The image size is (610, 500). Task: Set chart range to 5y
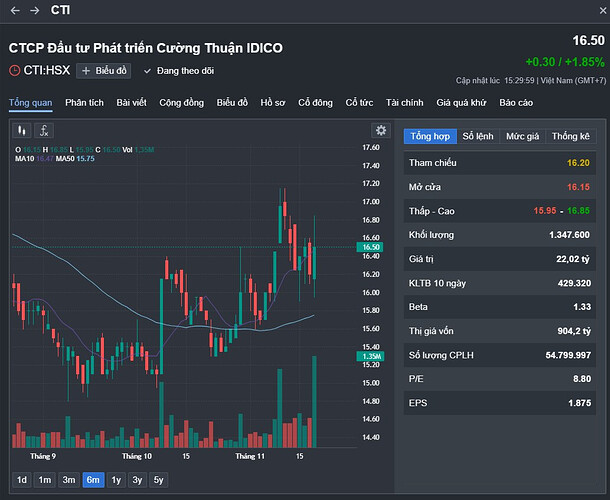[x=158, y=480]
